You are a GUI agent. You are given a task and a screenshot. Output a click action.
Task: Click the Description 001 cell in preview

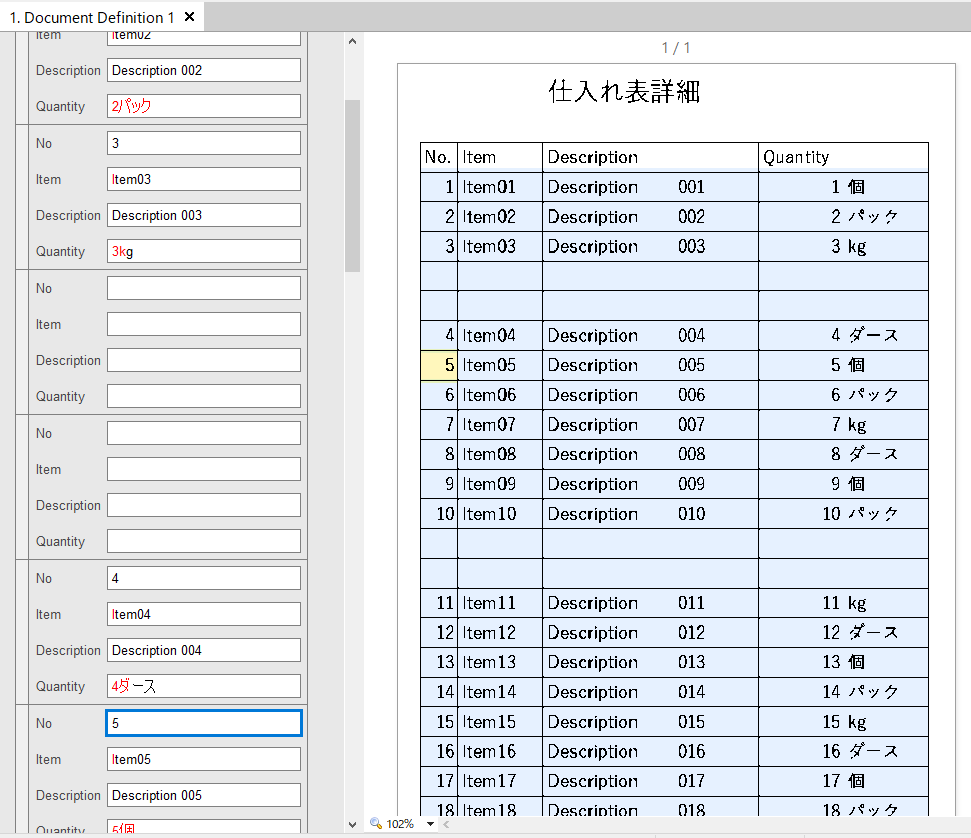(650, 186)
